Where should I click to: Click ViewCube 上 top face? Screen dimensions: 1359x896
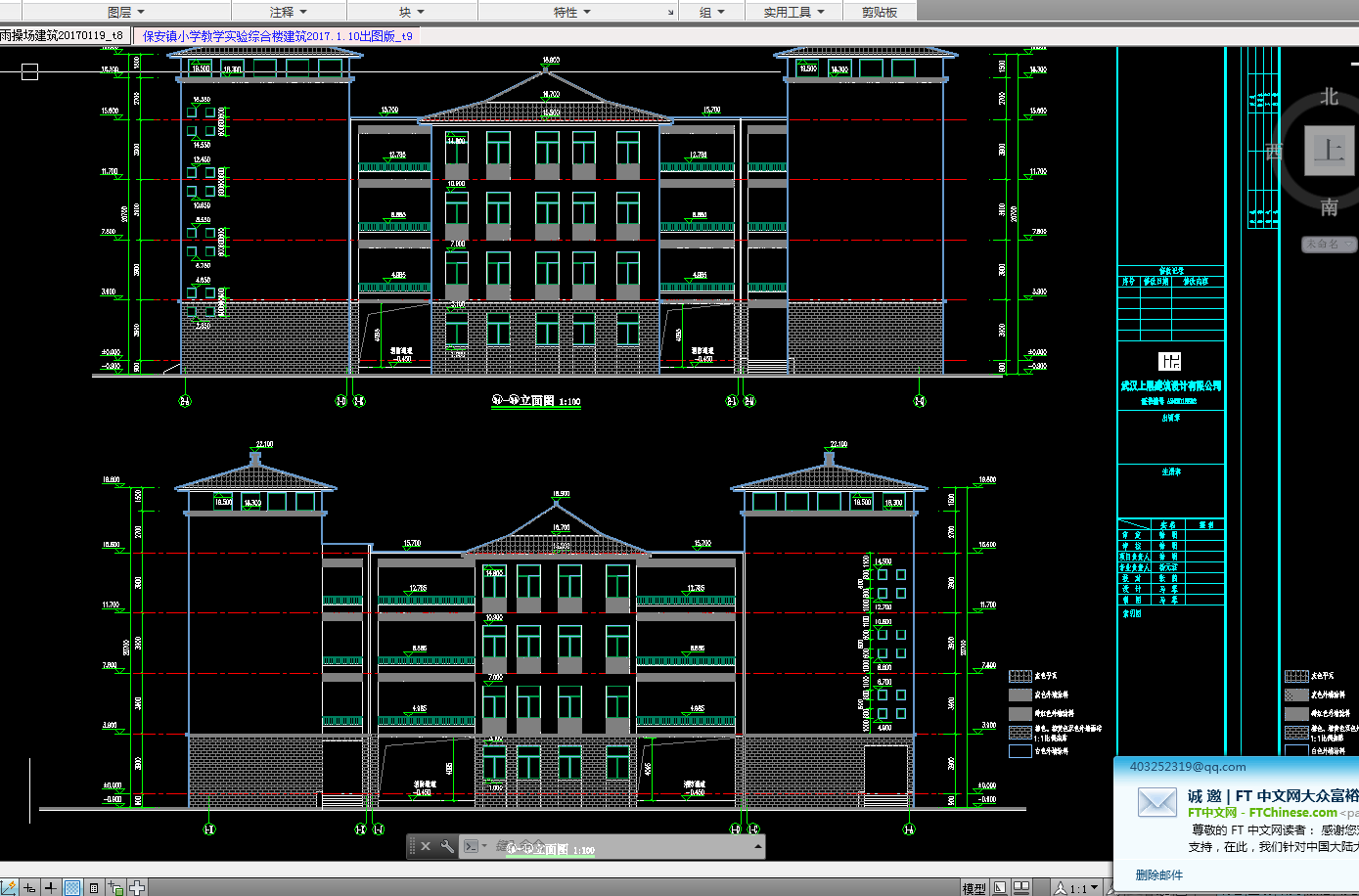coord(1328,151)
